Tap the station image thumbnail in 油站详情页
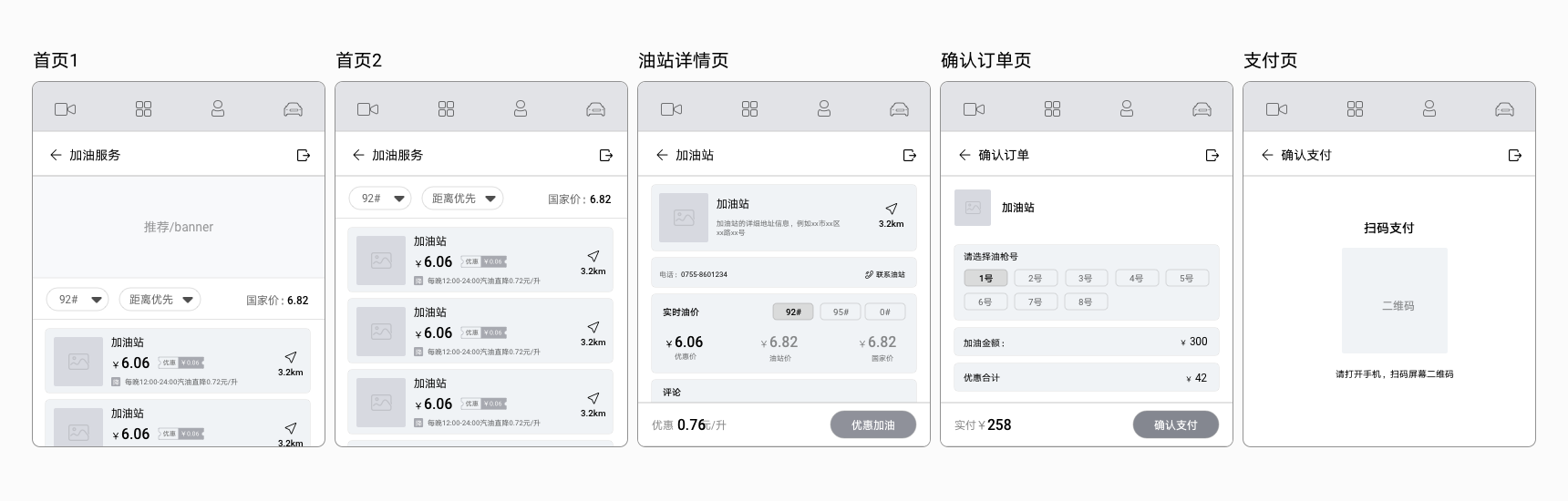1568x501 pixels. click(684, 218)
